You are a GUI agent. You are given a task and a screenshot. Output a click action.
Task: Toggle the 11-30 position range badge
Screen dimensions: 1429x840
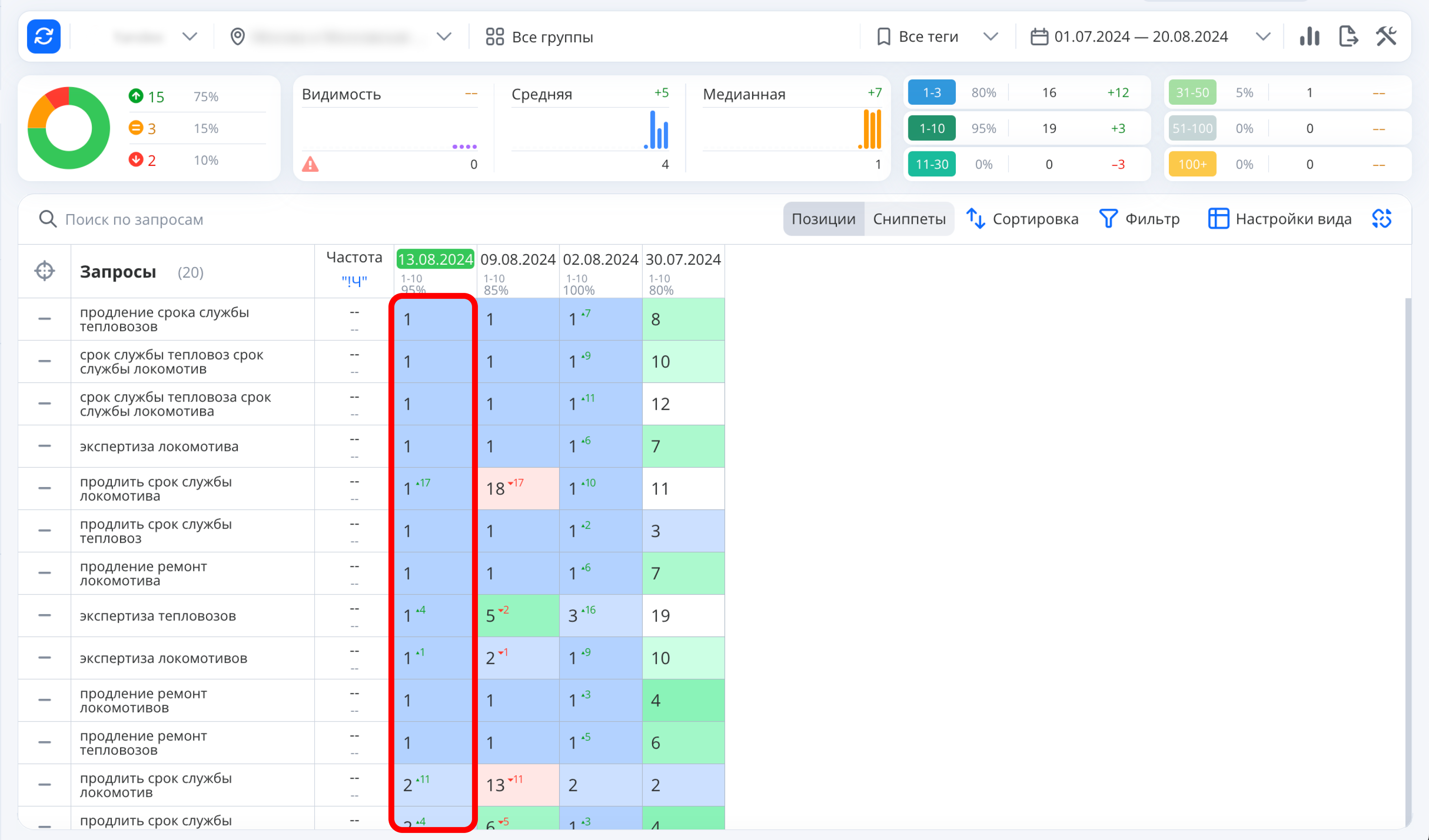[x=931, y=164]
